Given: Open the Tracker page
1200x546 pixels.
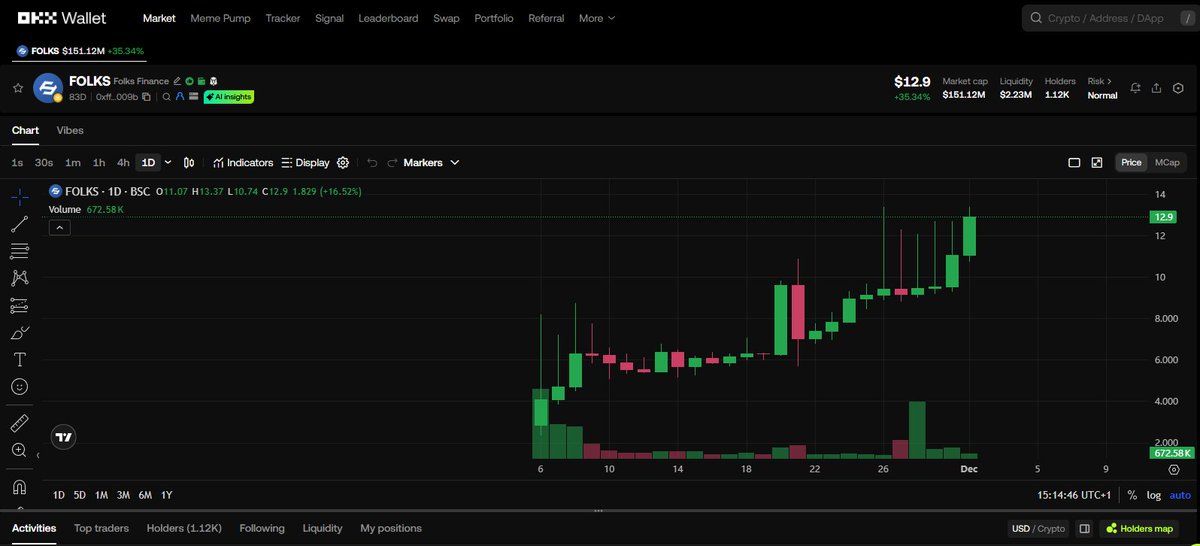Looking at the screenshot, I should (x=283, y=18).
